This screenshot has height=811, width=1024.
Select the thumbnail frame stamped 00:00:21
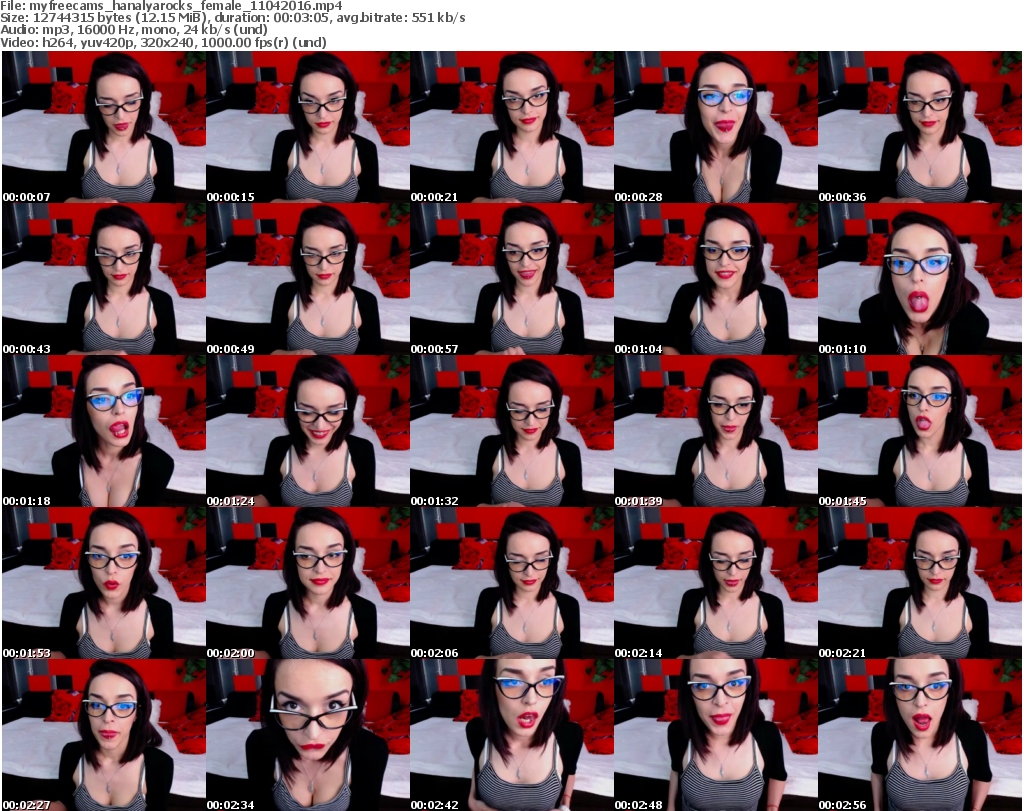511,127
